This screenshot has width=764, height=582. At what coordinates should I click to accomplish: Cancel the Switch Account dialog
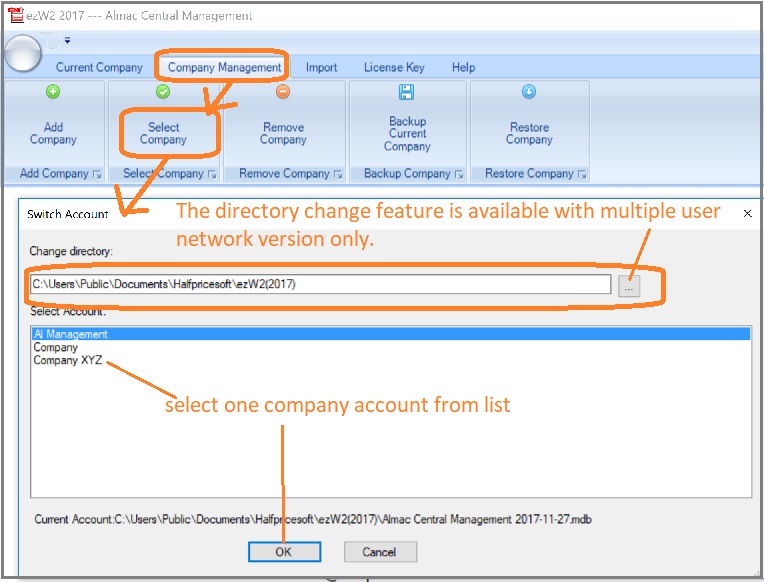(380, 552)
